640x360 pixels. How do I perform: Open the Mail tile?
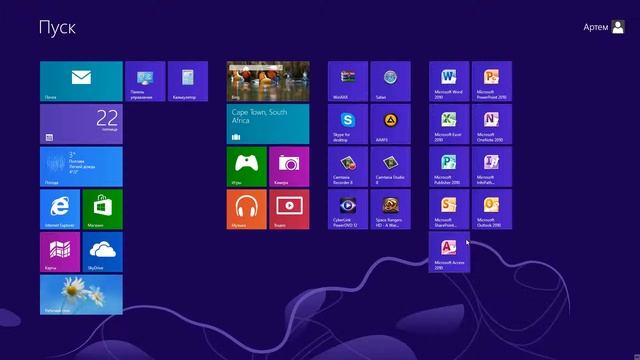click(81, 81)
